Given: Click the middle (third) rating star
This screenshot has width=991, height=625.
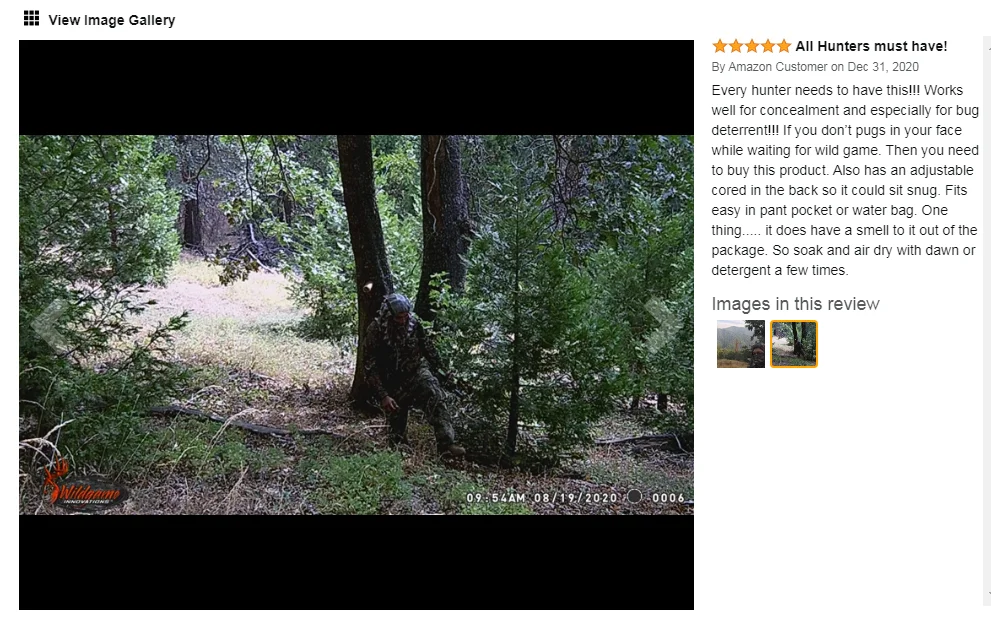Looking at the screenshot, I should click(x=751, y=46).
